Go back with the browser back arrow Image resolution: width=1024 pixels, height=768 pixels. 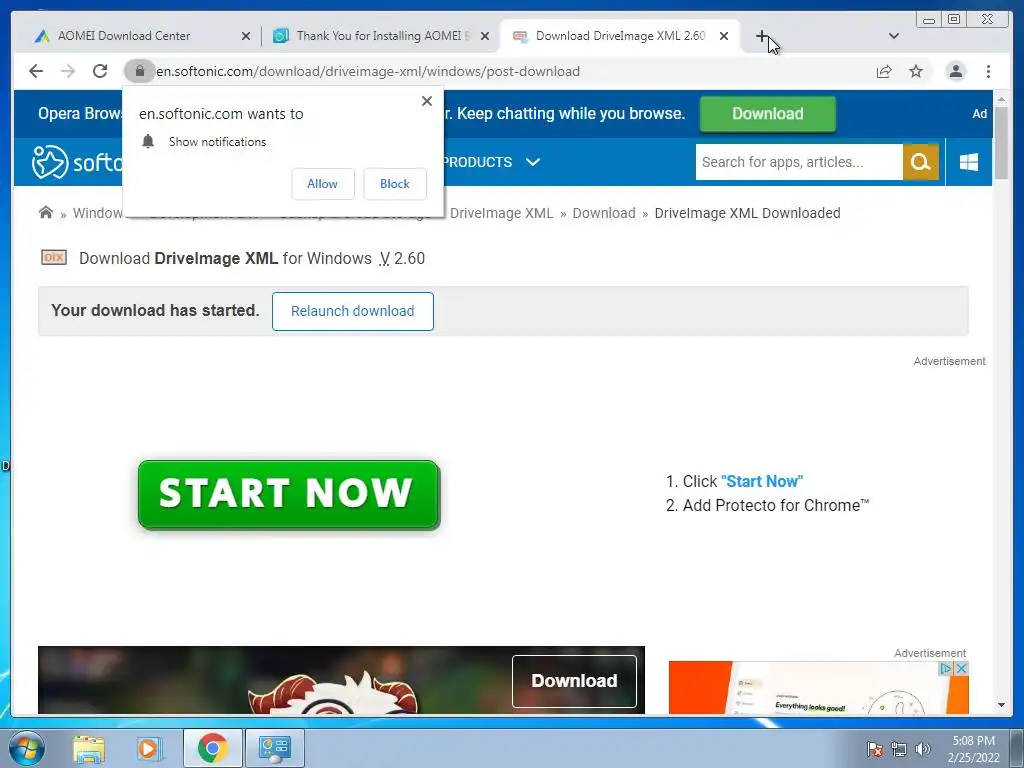pyautogui.click(x=36, y=71)
